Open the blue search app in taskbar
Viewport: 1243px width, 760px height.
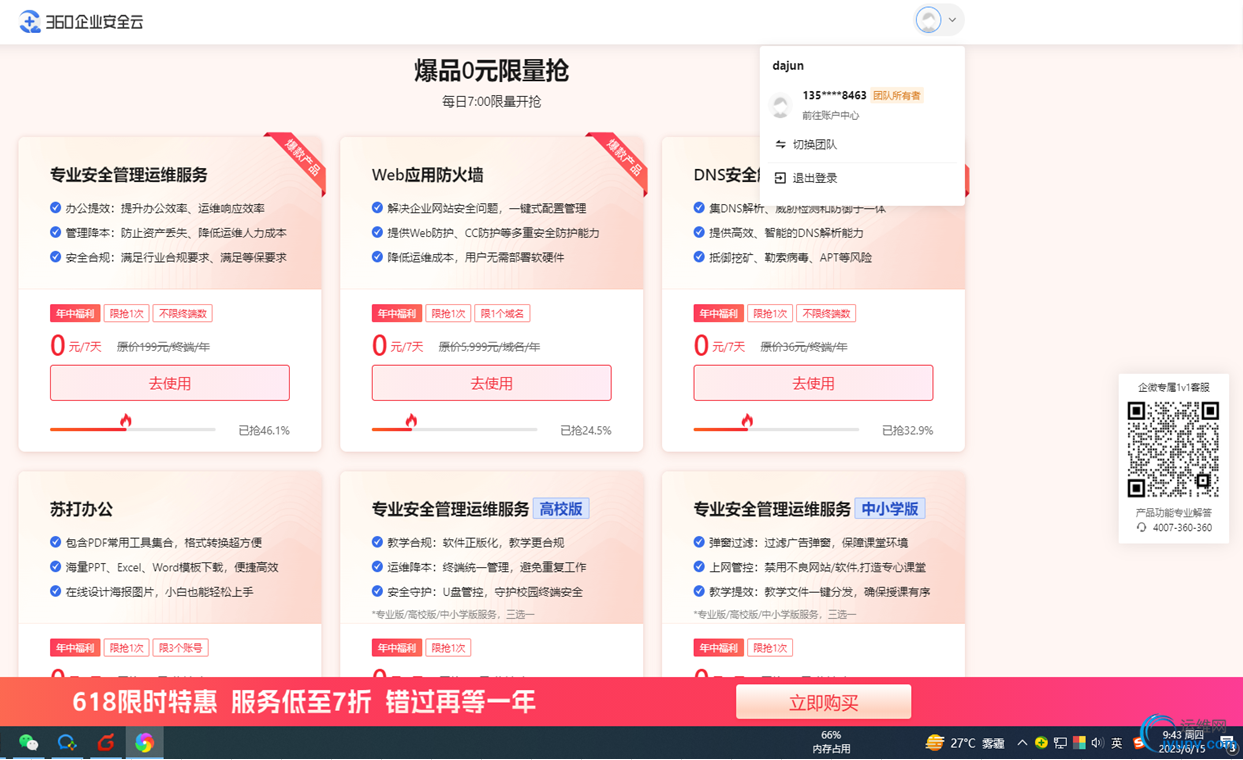67,743
